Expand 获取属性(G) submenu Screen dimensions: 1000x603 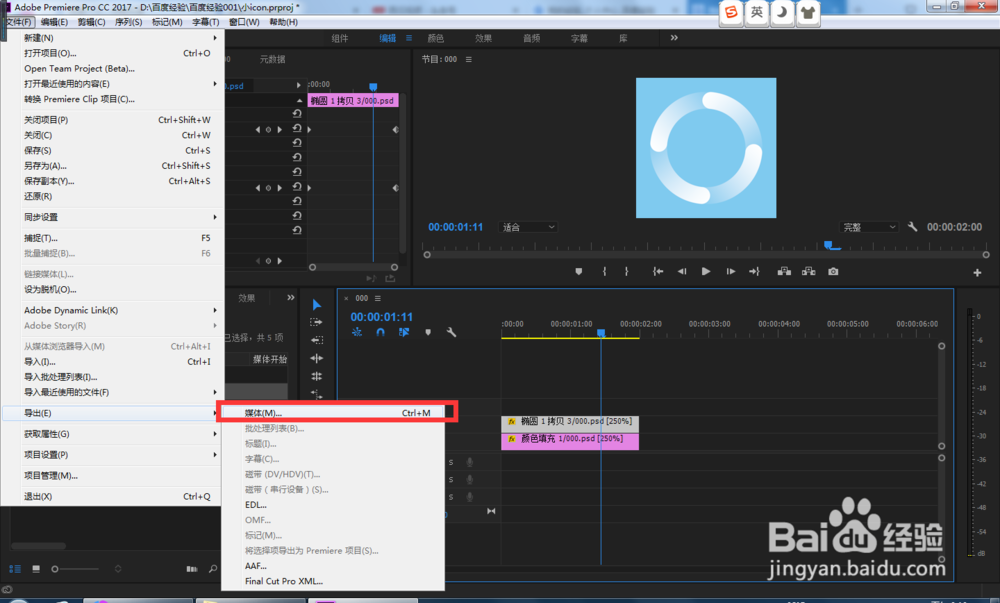coord(112,433)
